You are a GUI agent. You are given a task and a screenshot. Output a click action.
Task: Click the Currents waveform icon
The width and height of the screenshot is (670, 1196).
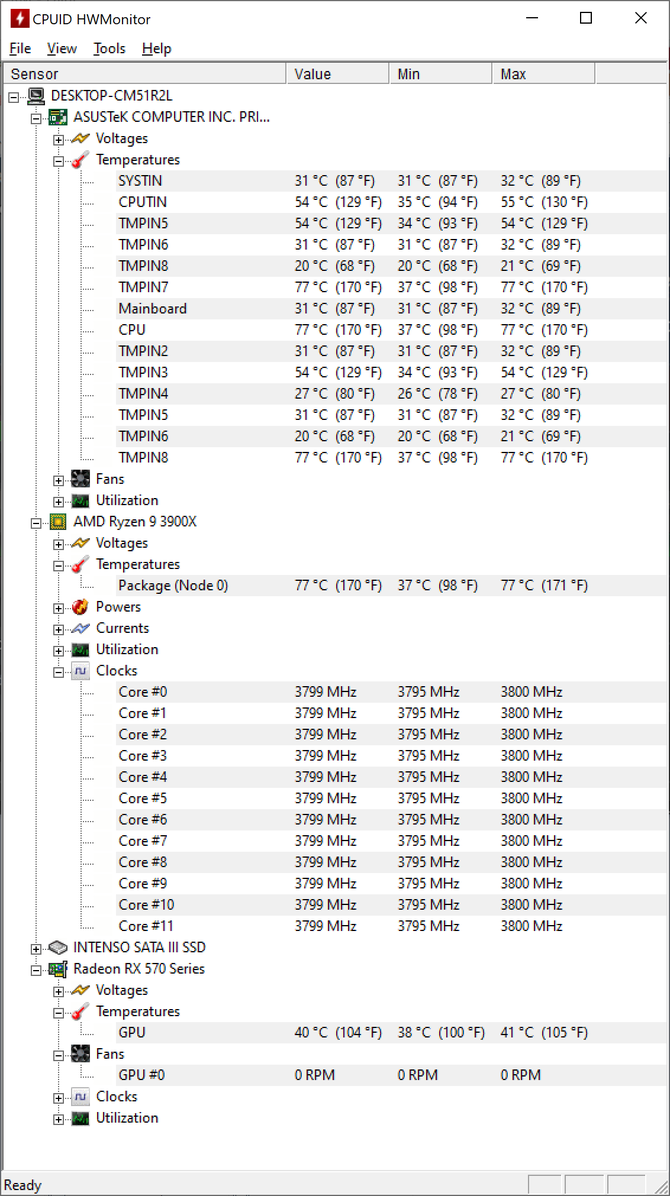click(80, 629)
